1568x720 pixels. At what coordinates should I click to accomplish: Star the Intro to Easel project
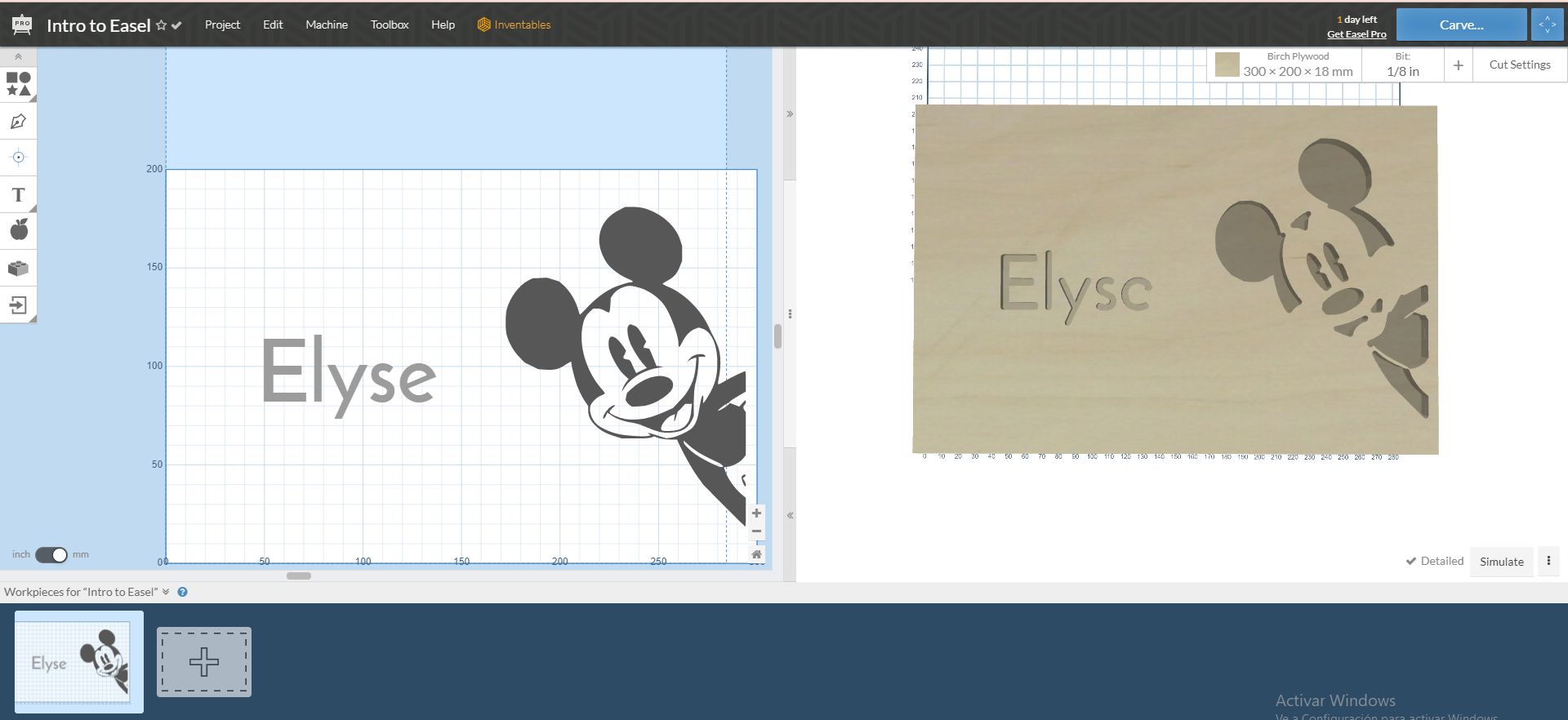[161, 25]
